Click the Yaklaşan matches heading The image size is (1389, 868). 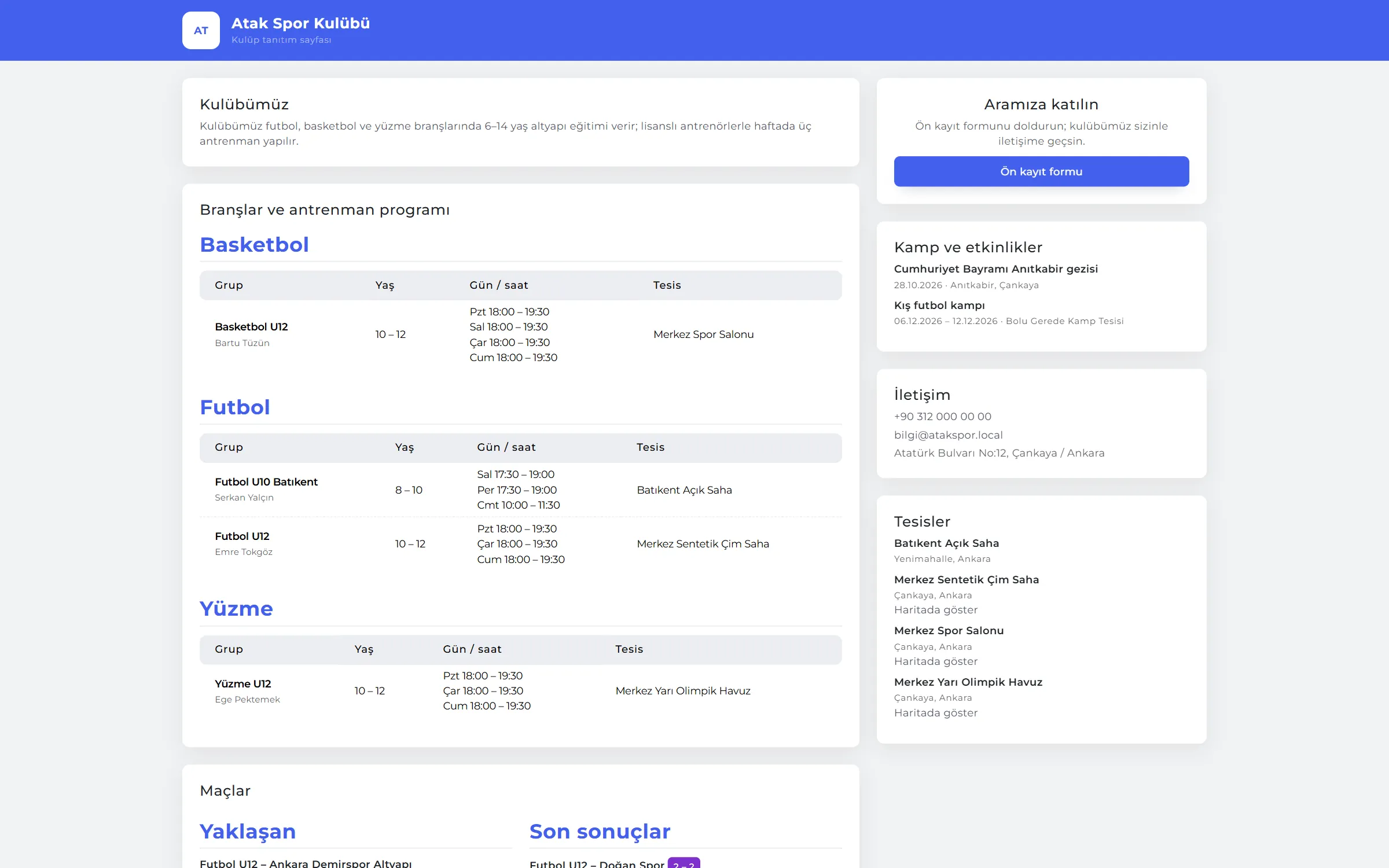coord(248,832)
